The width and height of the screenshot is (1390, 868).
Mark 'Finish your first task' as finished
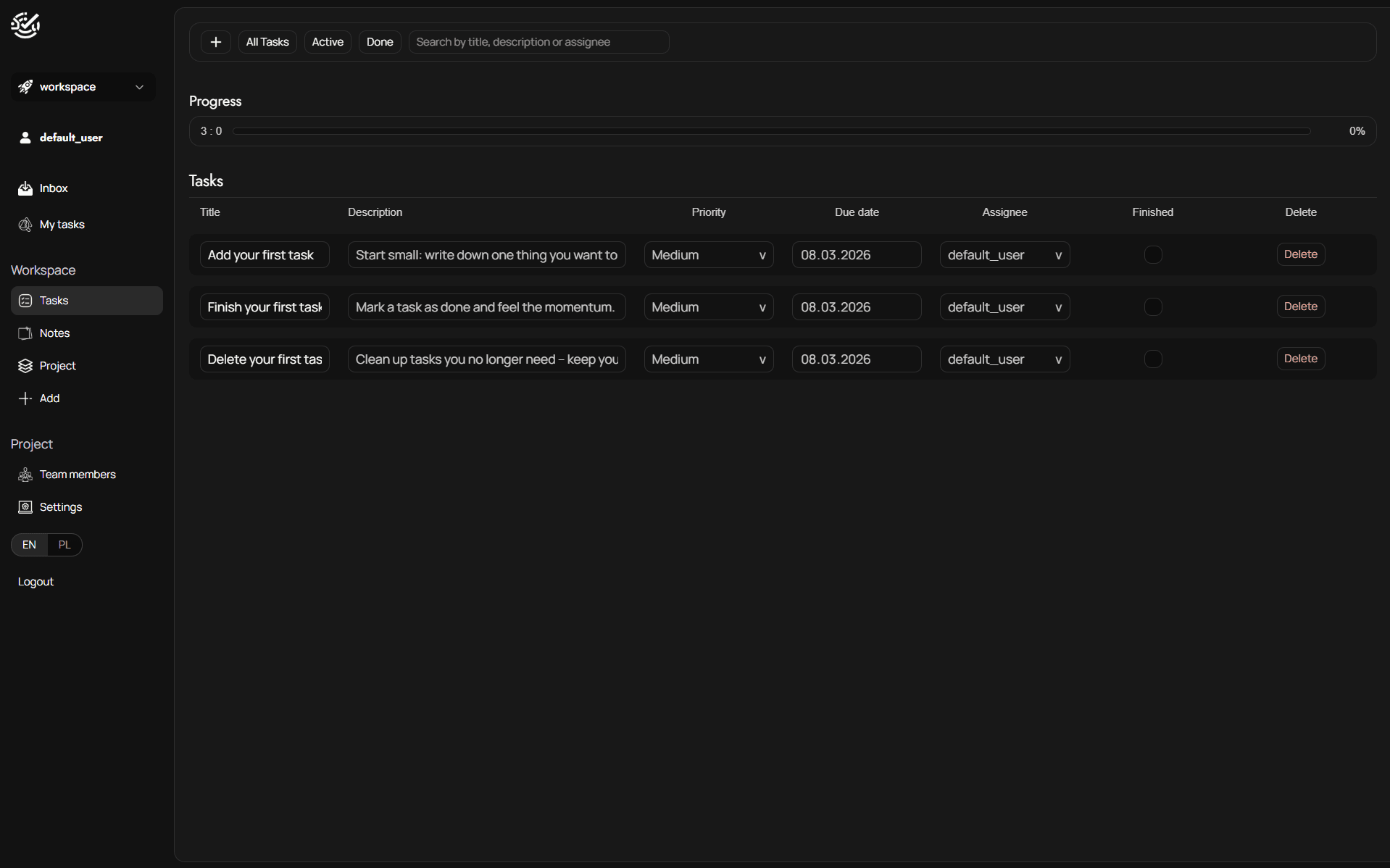point(1152,307)
